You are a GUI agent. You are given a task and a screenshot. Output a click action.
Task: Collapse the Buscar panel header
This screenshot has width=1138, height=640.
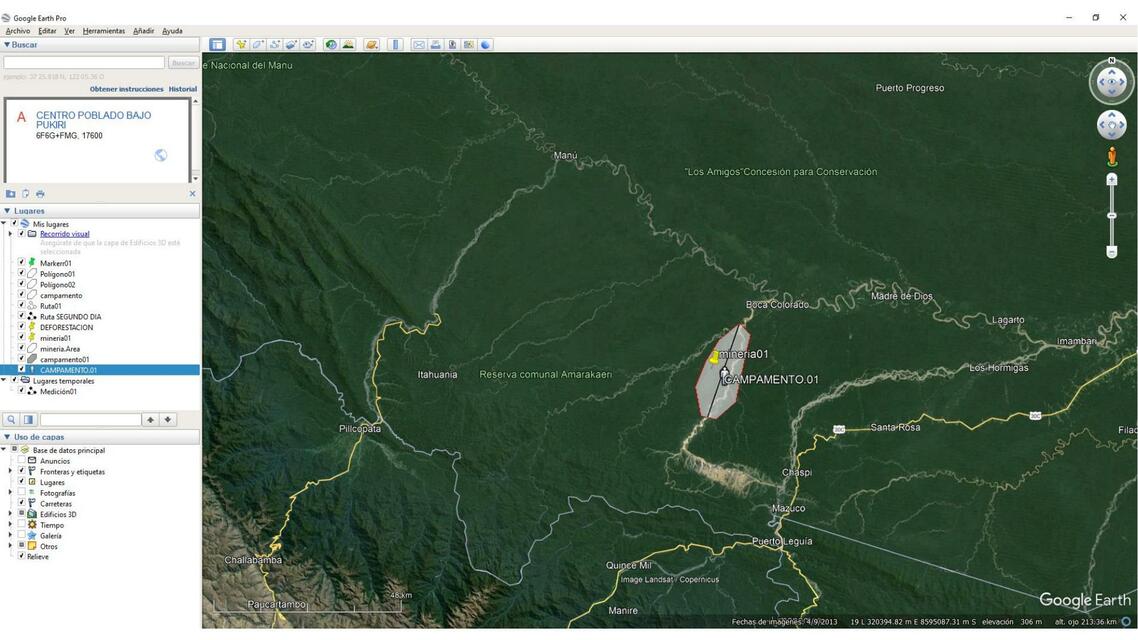tap(101, 45)
